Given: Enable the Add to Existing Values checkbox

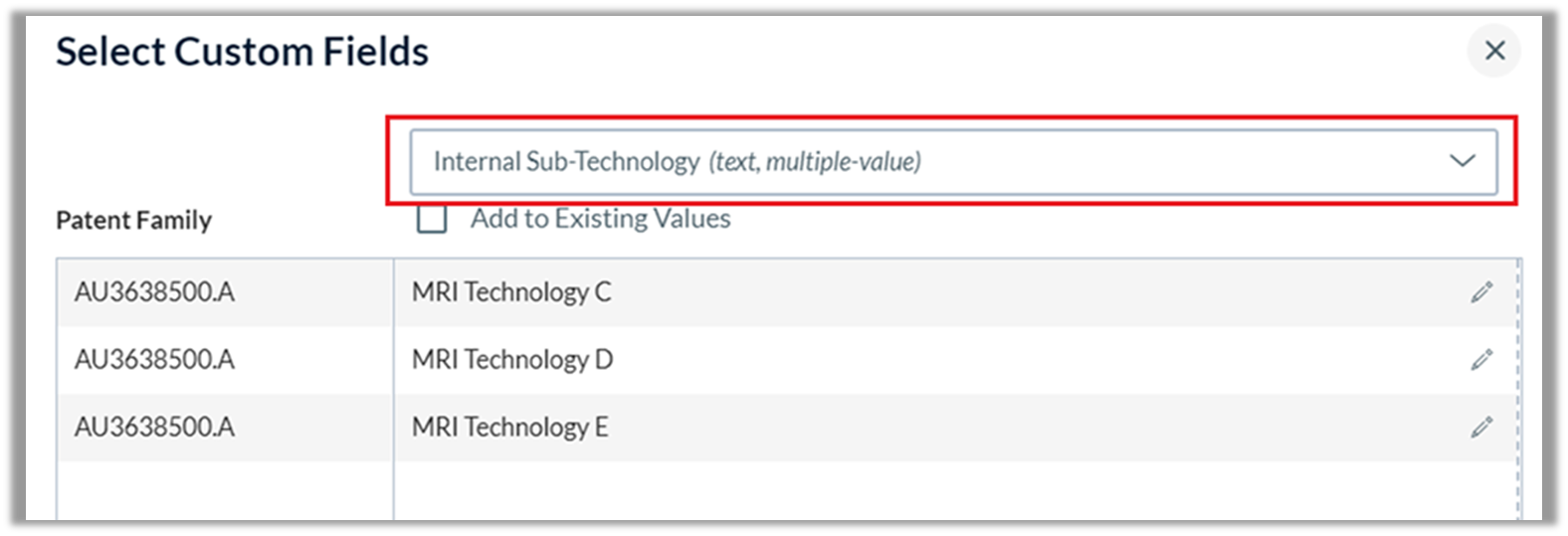Looking at the screenshot, I should click(x=431, y=219).
